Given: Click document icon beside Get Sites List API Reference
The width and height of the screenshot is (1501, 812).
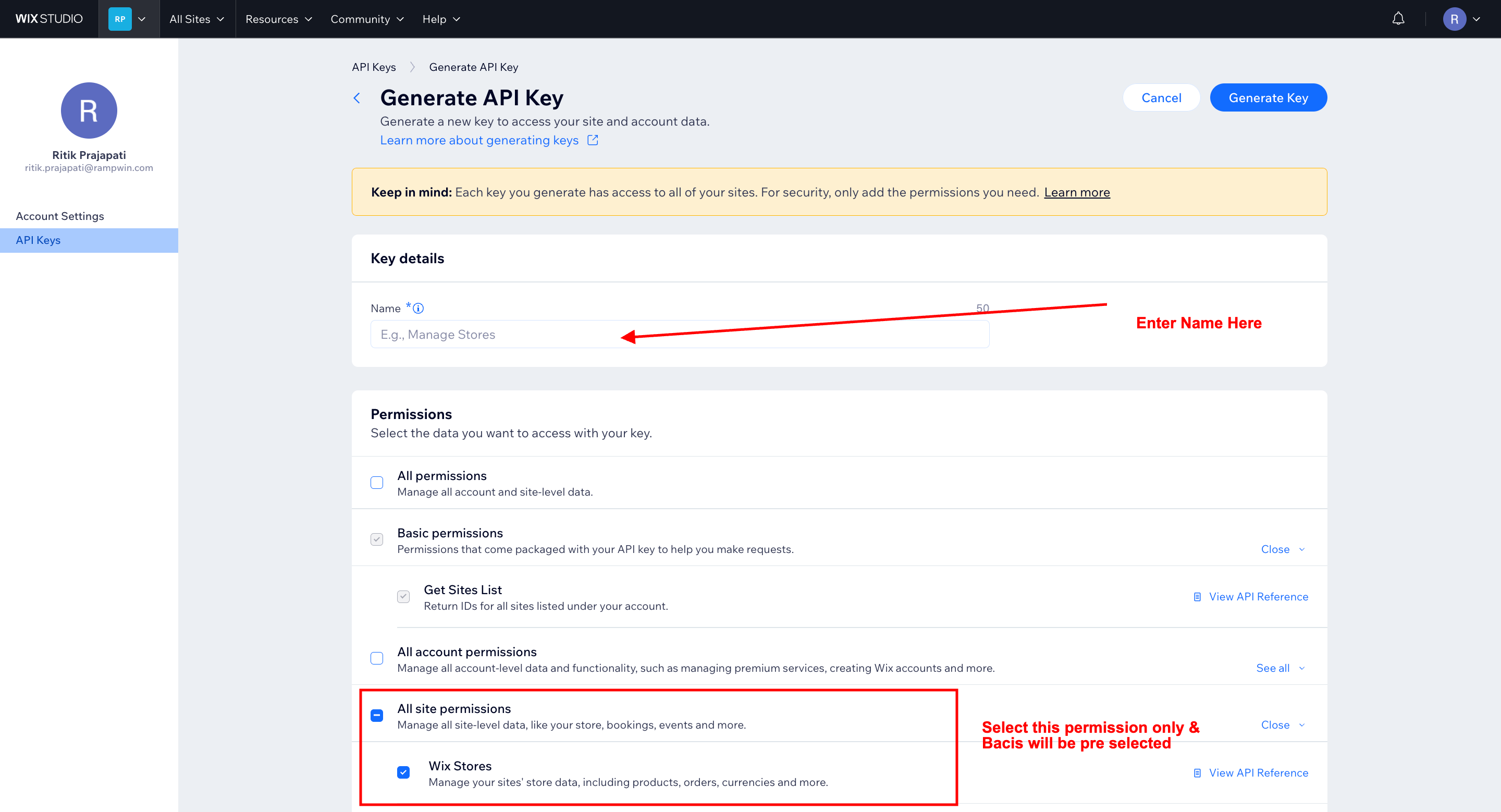Looking at the screenshot, I should (x=1197, y=596).
